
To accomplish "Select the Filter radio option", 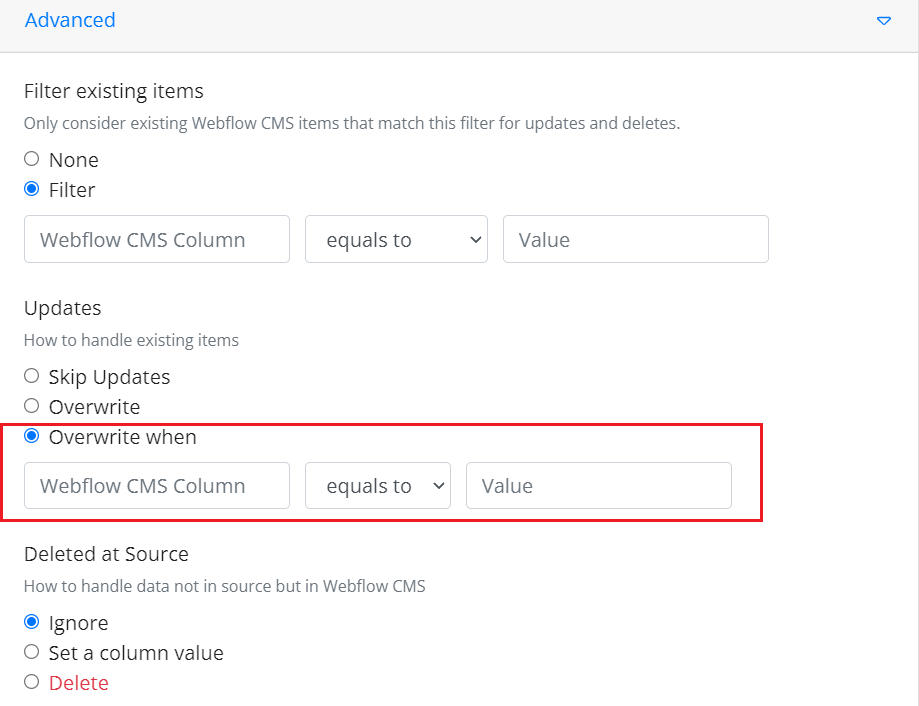I will click(32, 189).
